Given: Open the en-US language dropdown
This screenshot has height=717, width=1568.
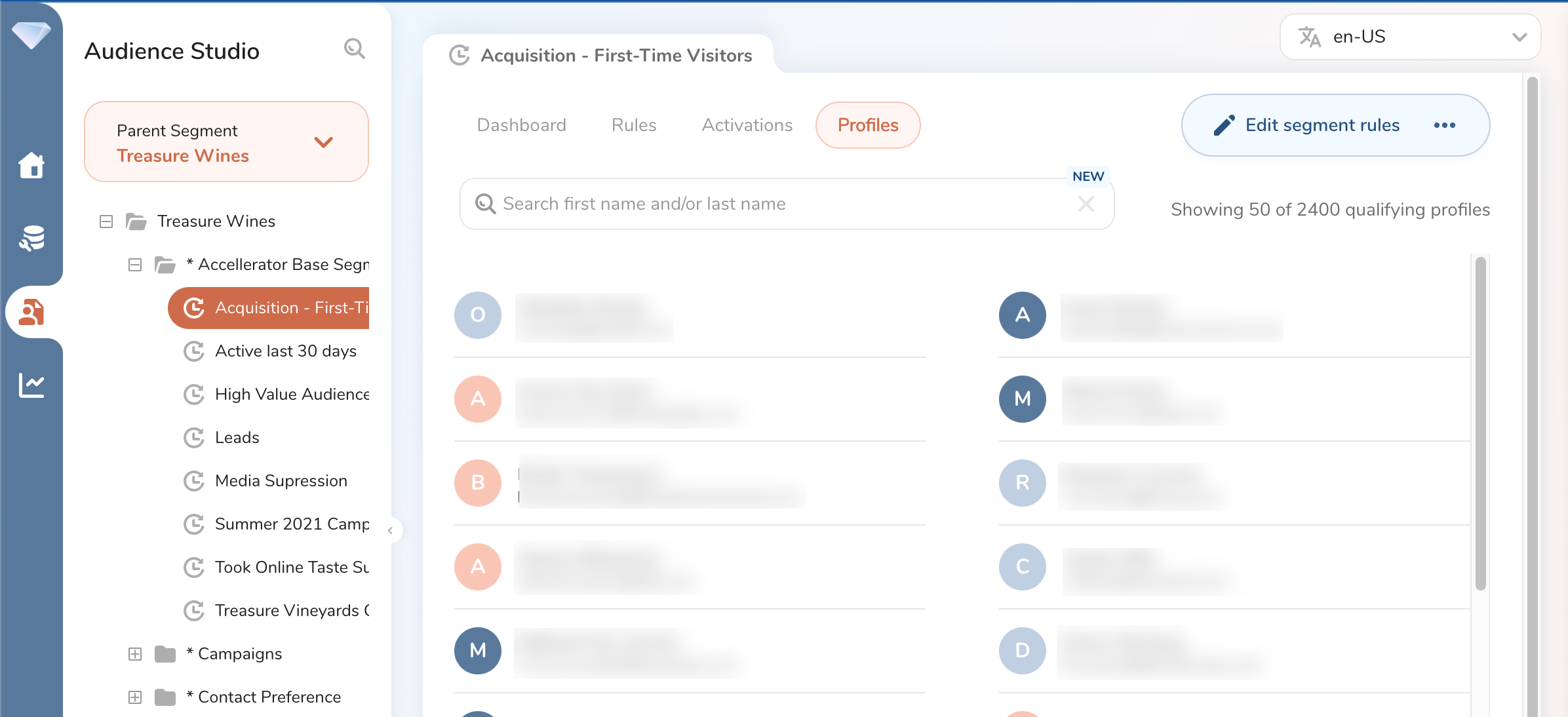Looking at the screenshot, I should click(x=1410, y=37).
